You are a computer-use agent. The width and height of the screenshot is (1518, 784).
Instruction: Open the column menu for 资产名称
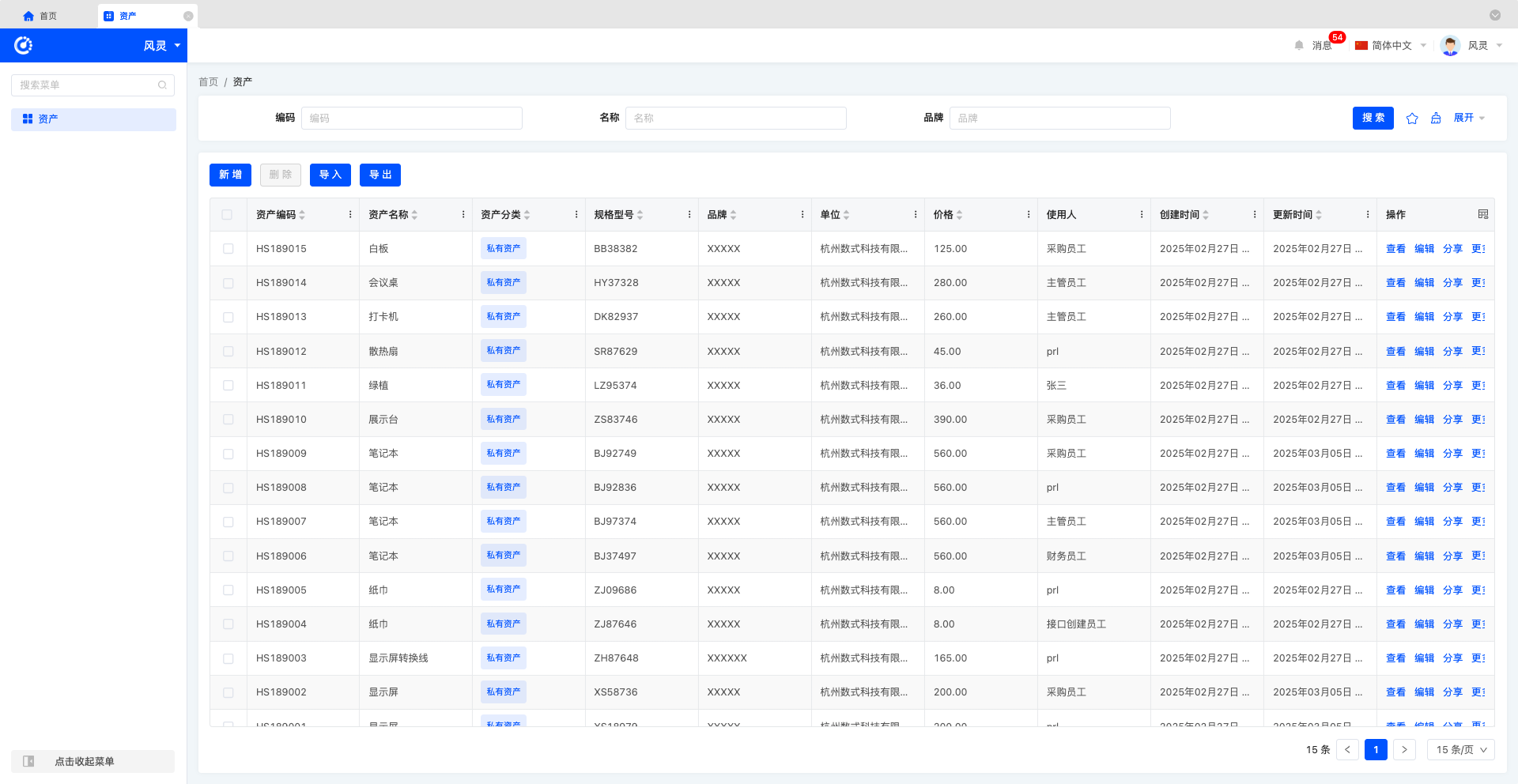[x=463, y=215]
